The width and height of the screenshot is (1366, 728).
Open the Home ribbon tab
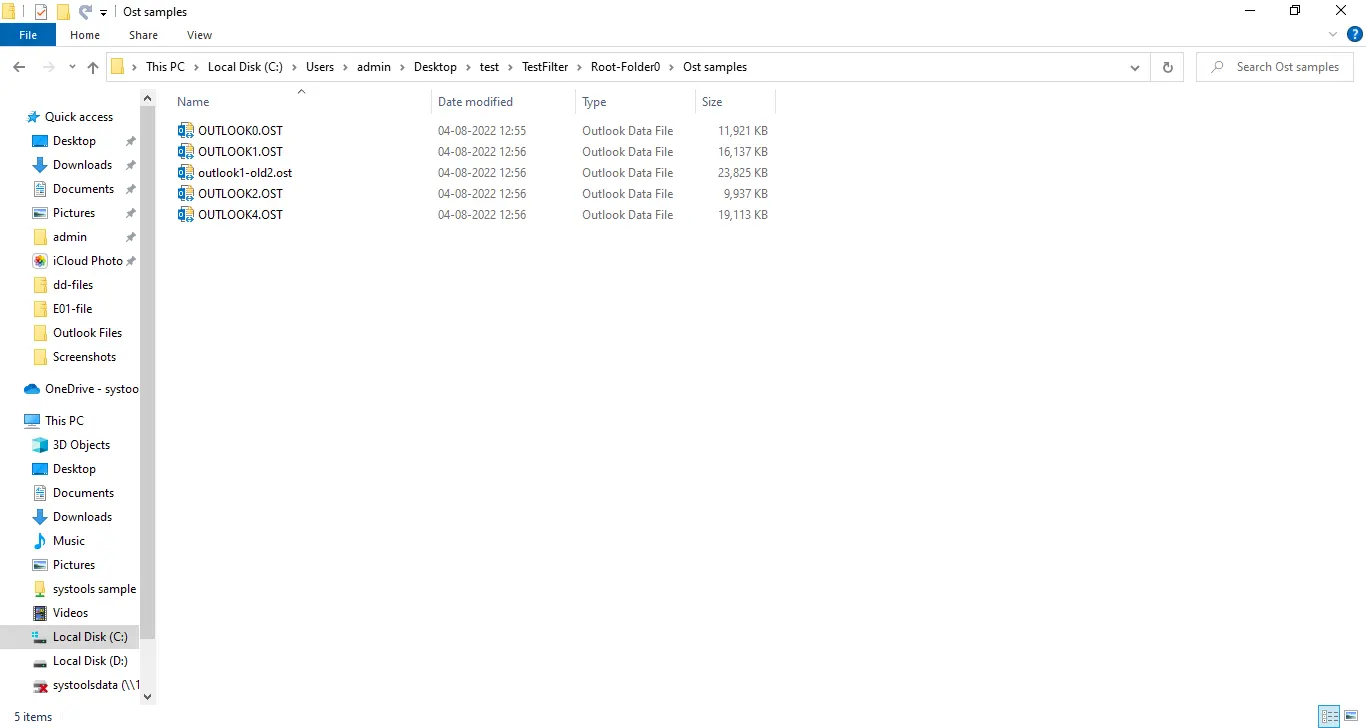(x=85, y=35)
